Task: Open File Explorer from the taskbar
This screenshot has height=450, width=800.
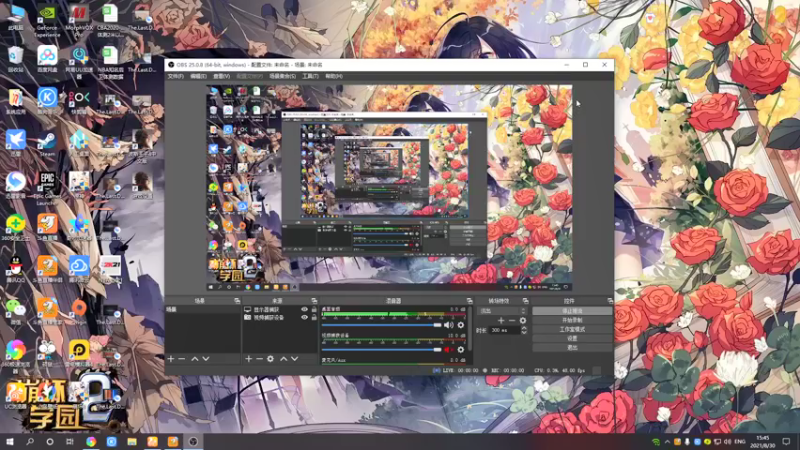Action: point(132,442)
